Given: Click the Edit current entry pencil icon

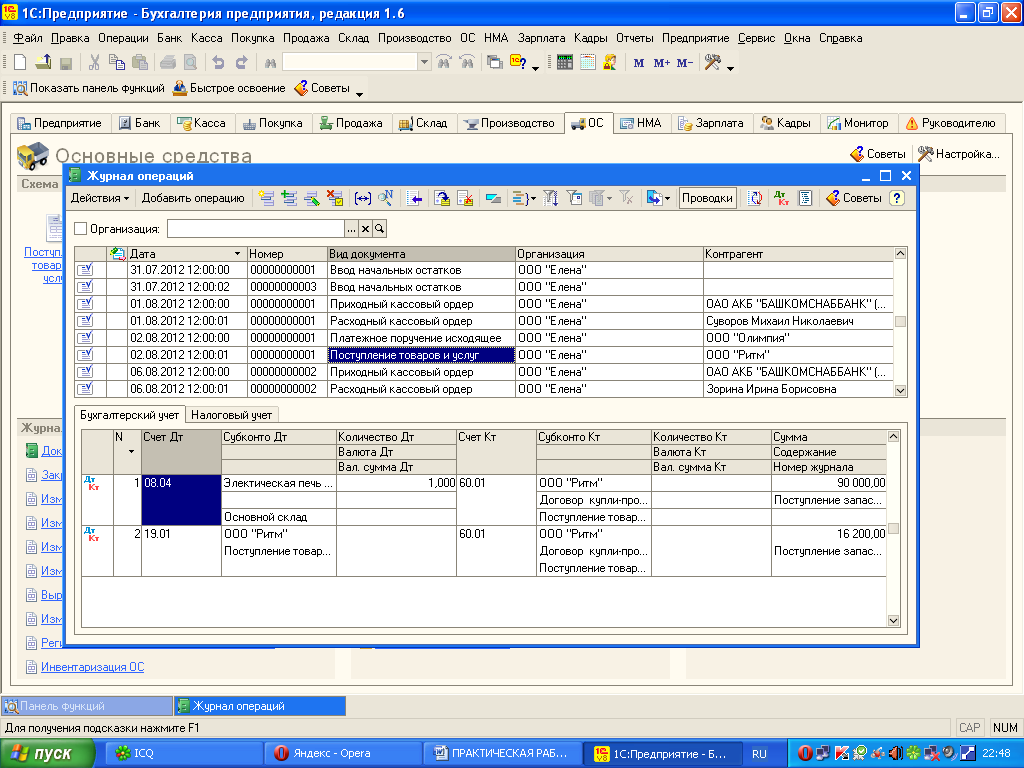Looking at the screenshot, I should coord(312,198).
